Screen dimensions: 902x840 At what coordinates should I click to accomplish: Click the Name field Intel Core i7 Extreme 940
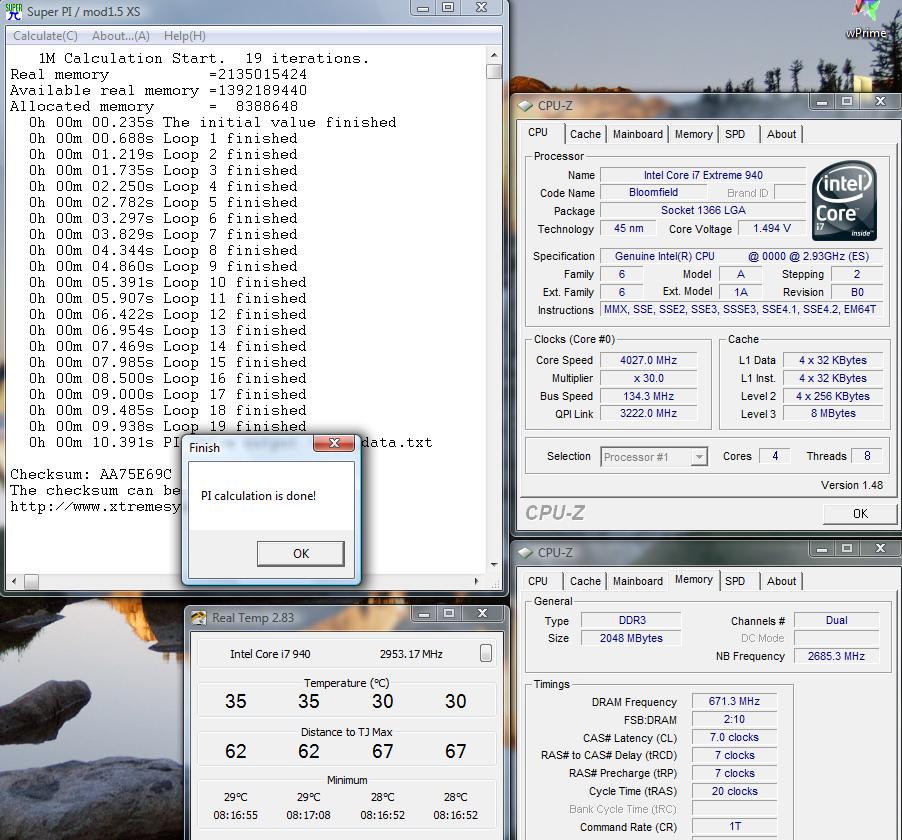click(703, 175)
